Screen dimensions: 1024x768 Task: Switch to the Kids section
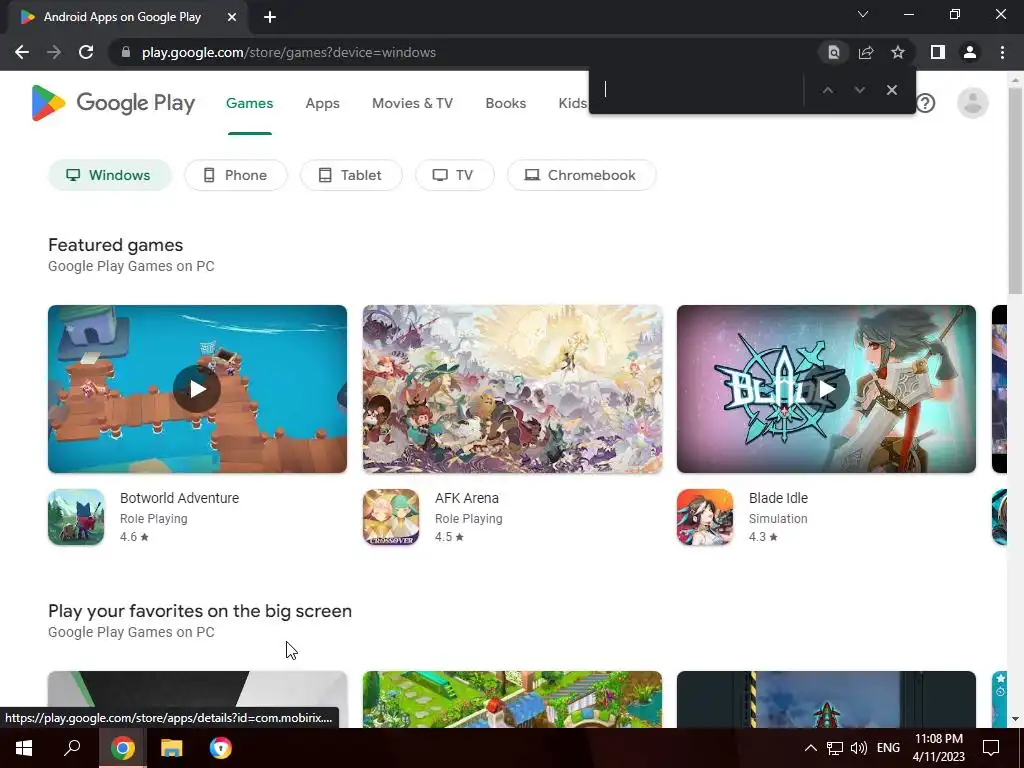coord(573,103)
